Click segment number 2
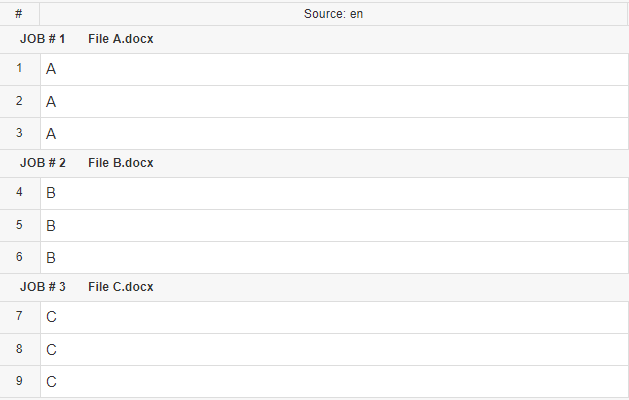The height and width of the screenshot is (400, 629). pos(19,101)
